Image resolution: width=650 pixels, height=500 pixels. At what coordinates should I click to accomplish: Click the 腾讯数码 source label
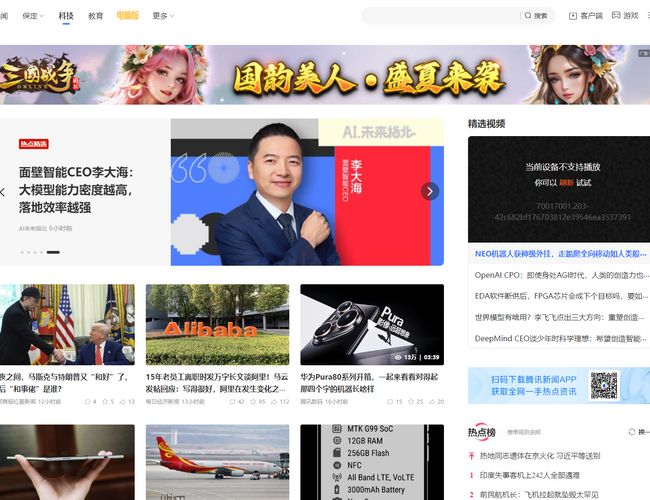[x=312, y=402]
